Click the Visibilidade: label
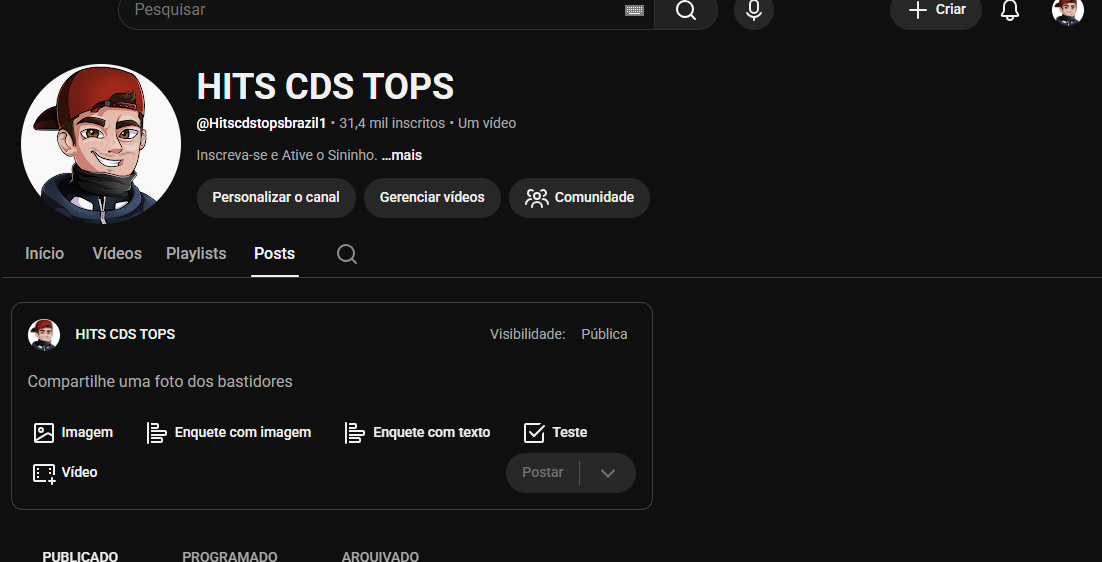This screenshot has width=1102, height=562. [x=528, y=334]
